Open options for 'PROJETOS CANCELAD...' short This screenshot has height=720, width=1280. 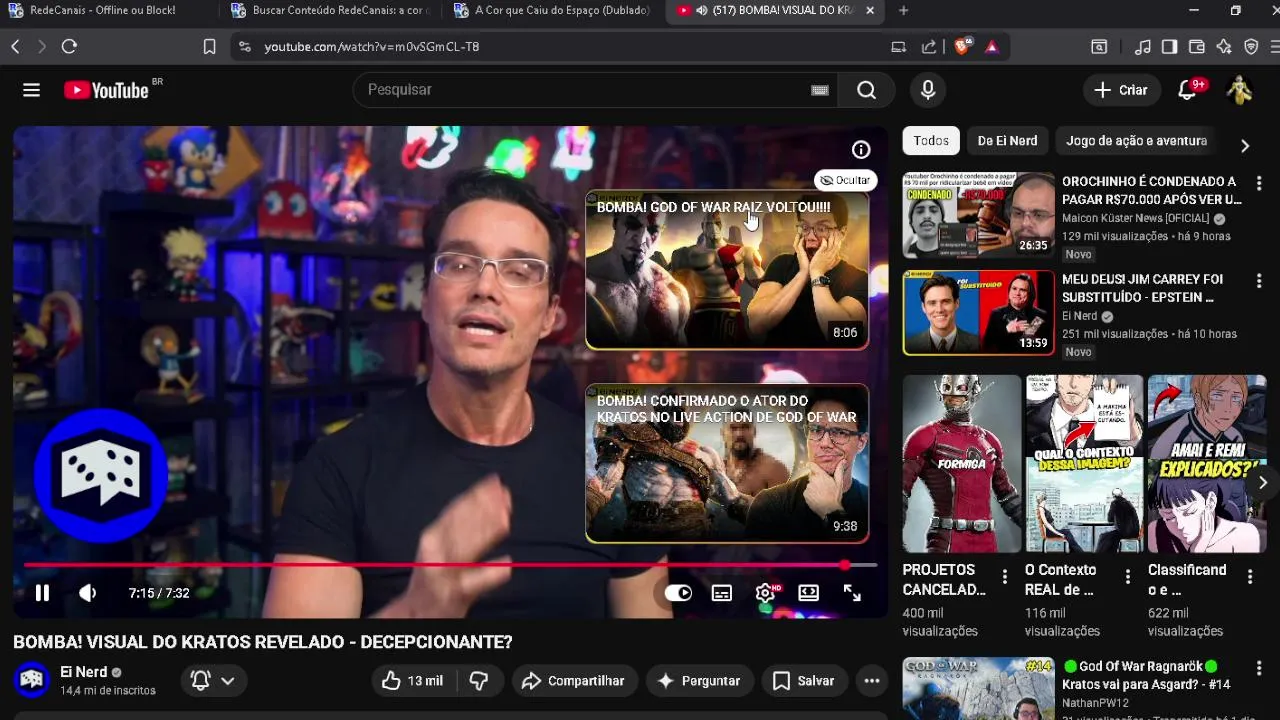point(1005,577)
